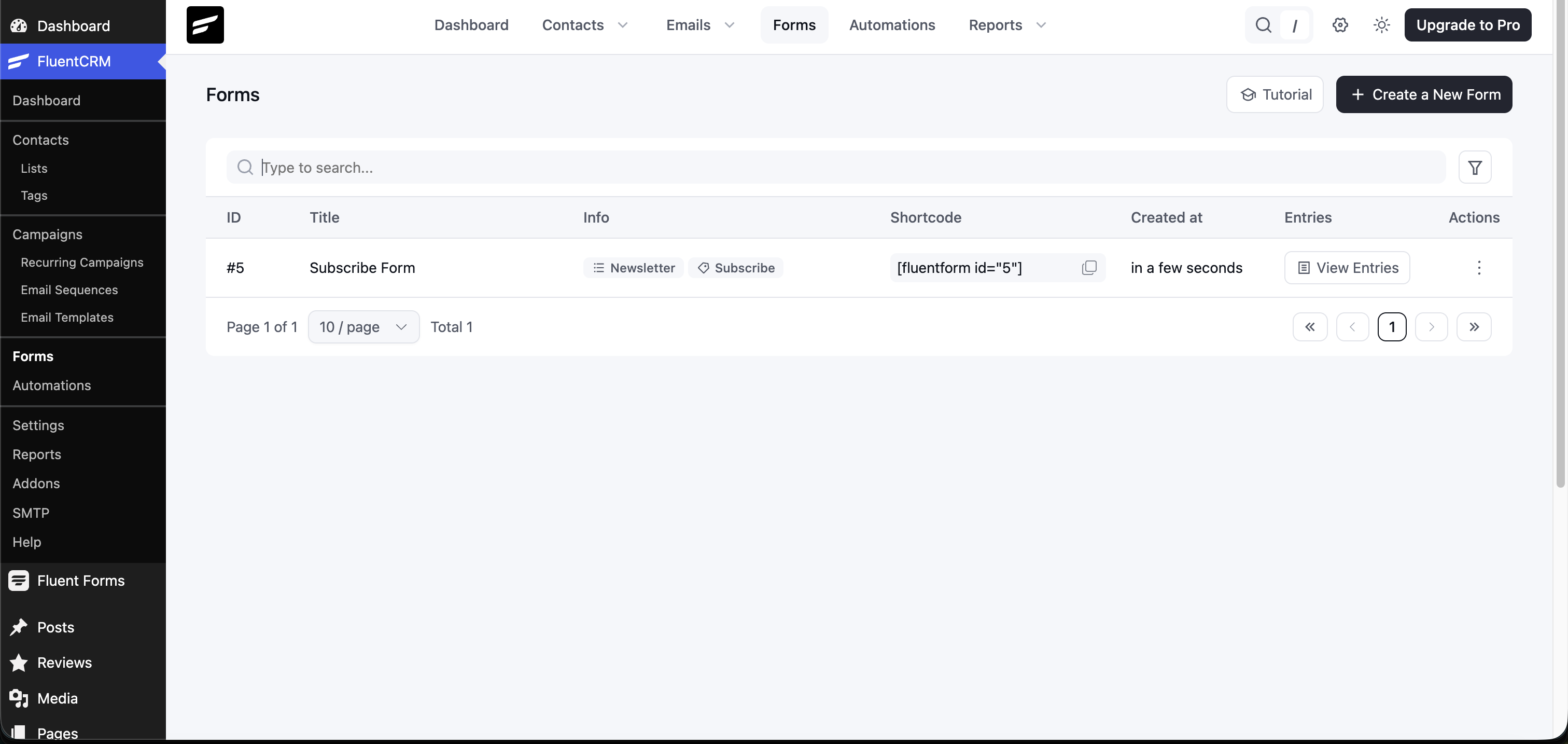Open Automations in top navigation
Screen dimensions: 1568x744
coord(892,25)
